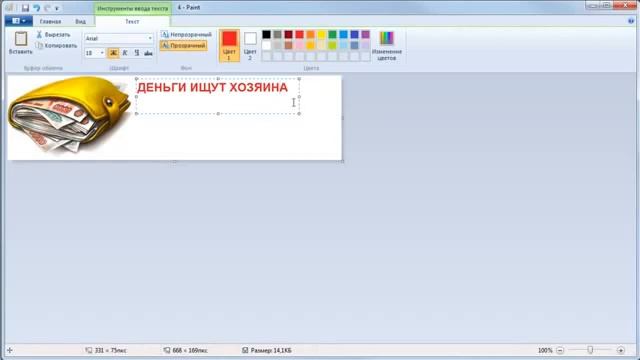The width and height of the screenshot is (640, 360).
Task: Pick the turquoise blue color swatch
Action: [344, 34]
